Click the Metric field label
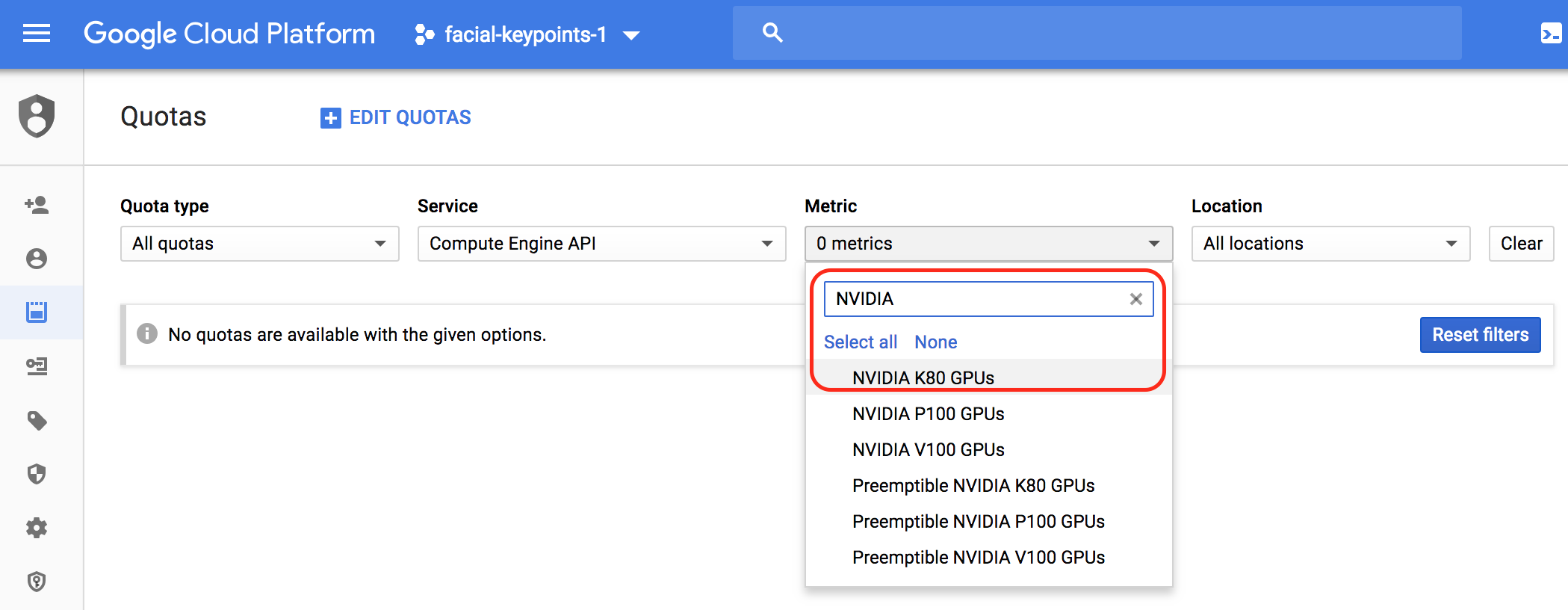This screenshot has height=610, width=1568. tap(831, 206)
